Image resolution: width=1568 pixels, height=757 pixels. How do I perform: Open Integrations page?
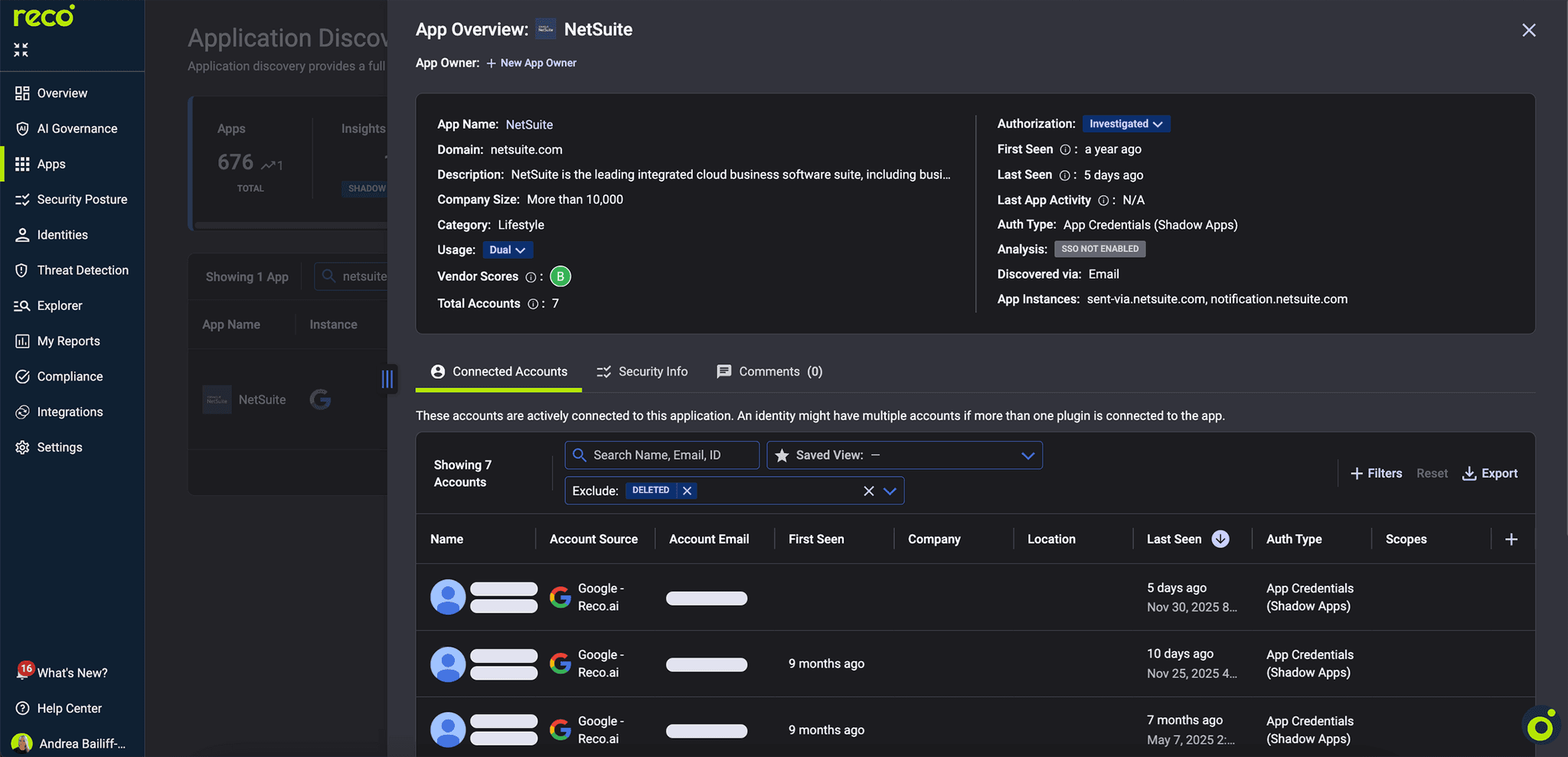pos(70,412)
